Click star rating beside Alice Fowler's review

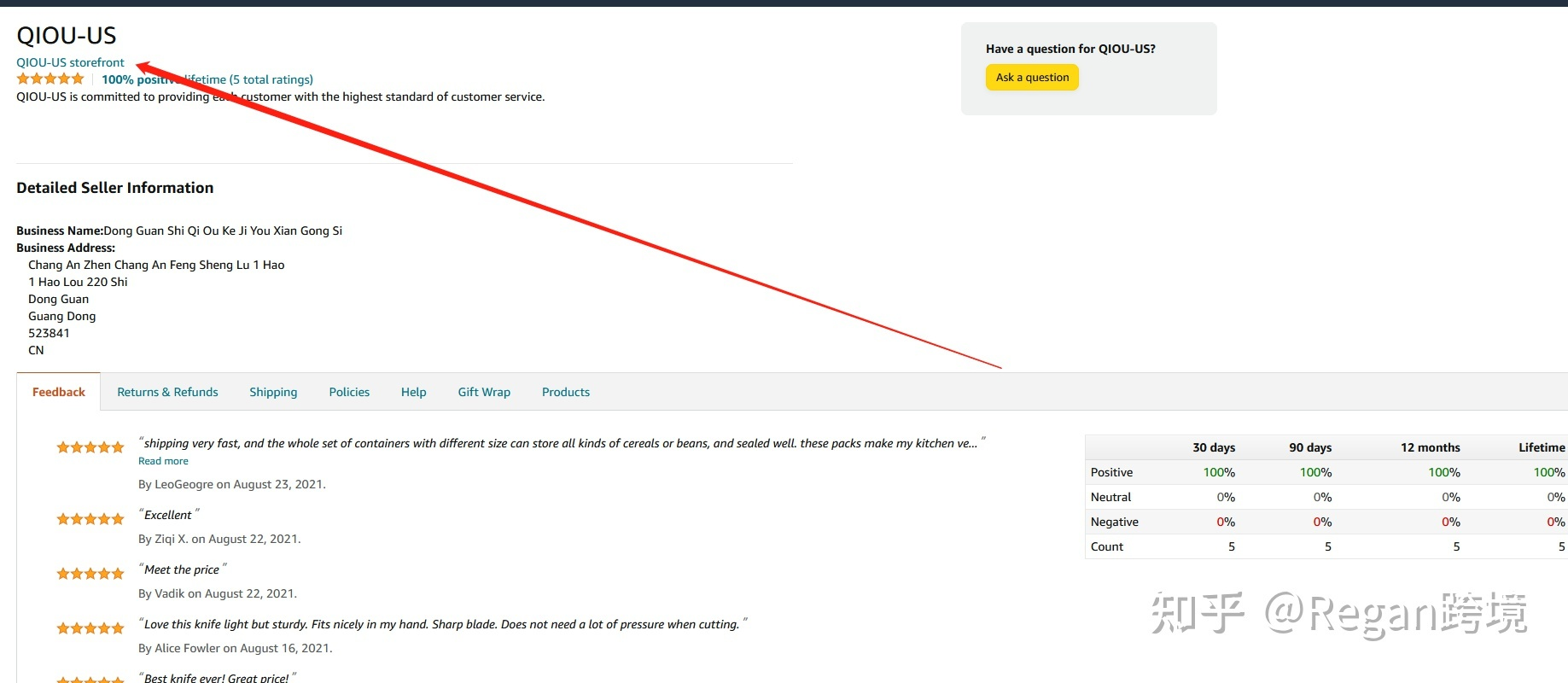90,628
